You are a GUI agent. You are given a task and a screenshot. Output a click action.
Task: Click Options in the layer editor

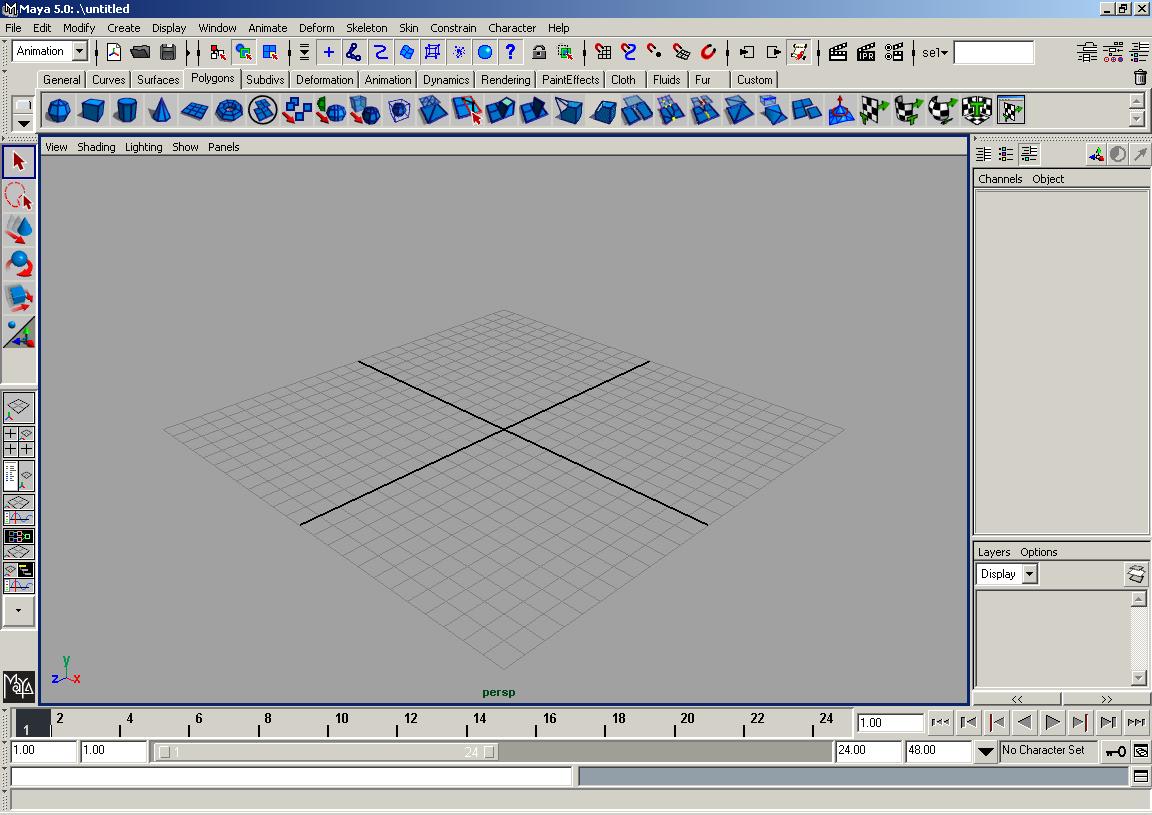coord(1038,552)
